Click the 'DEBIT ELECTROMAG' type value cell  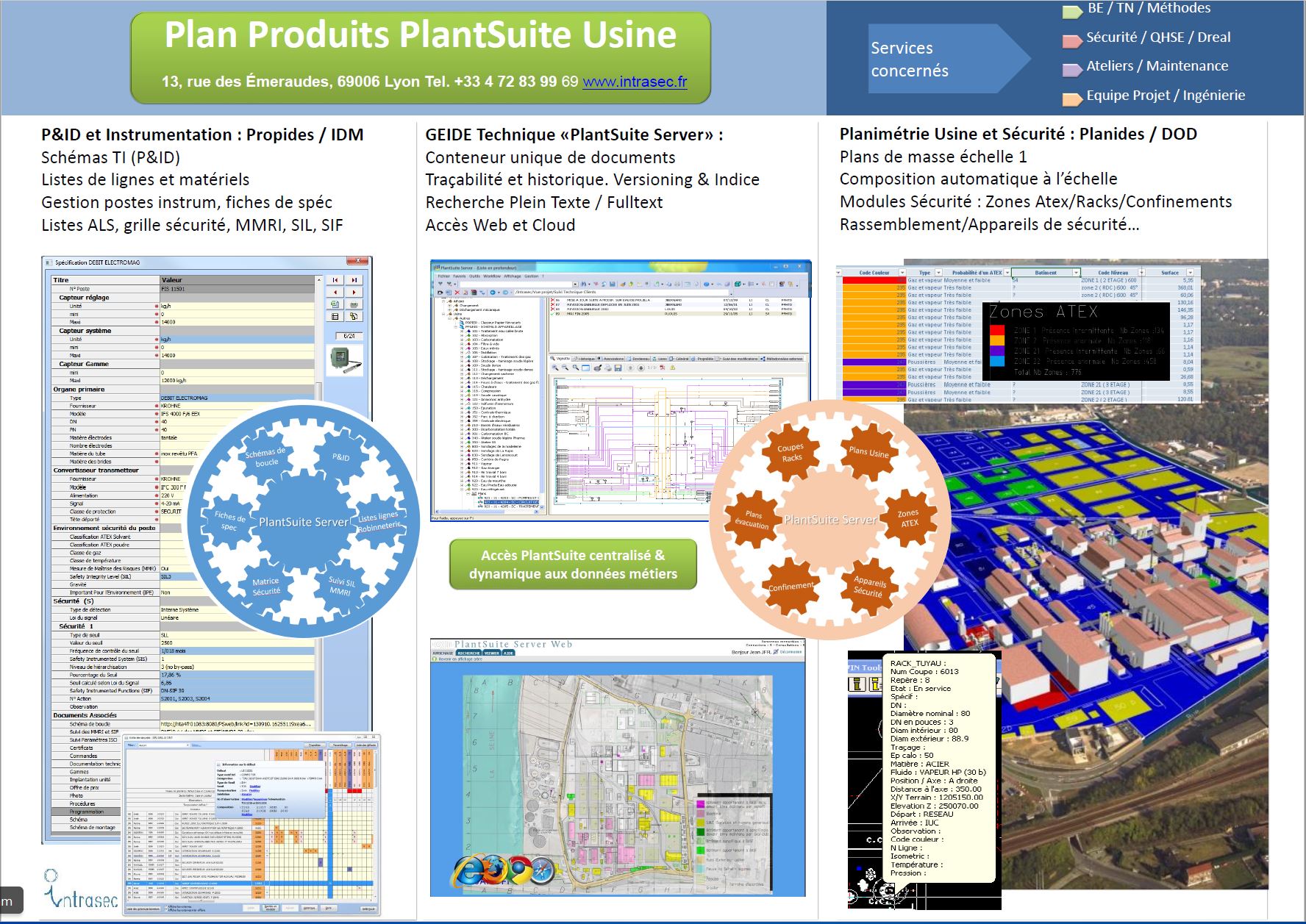pos(238,398)
